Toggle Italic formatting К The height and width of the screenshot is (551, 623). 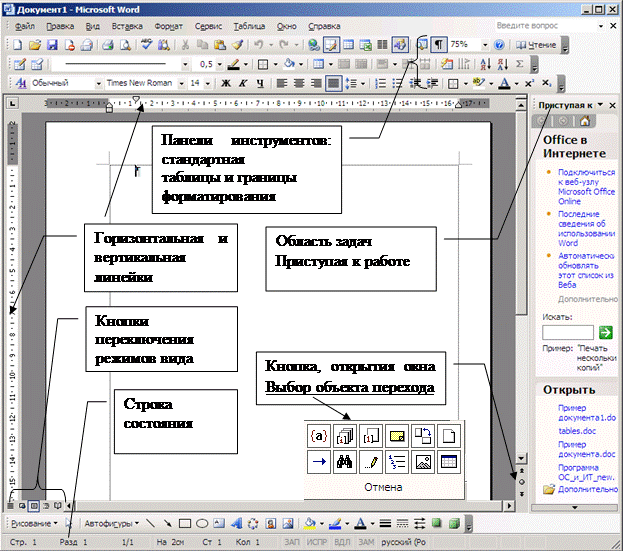[x=243, y=83]
